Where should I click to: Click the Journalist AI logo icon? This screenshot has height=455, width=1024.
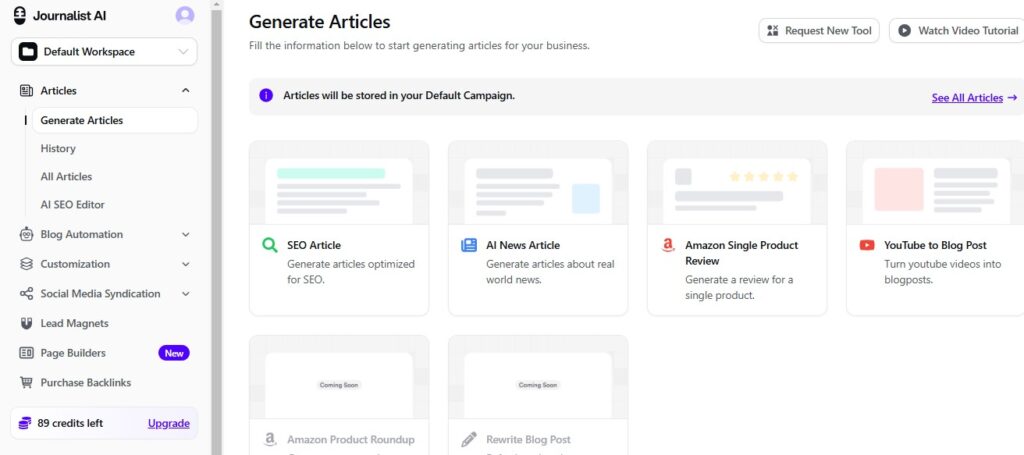coord(19,15)
